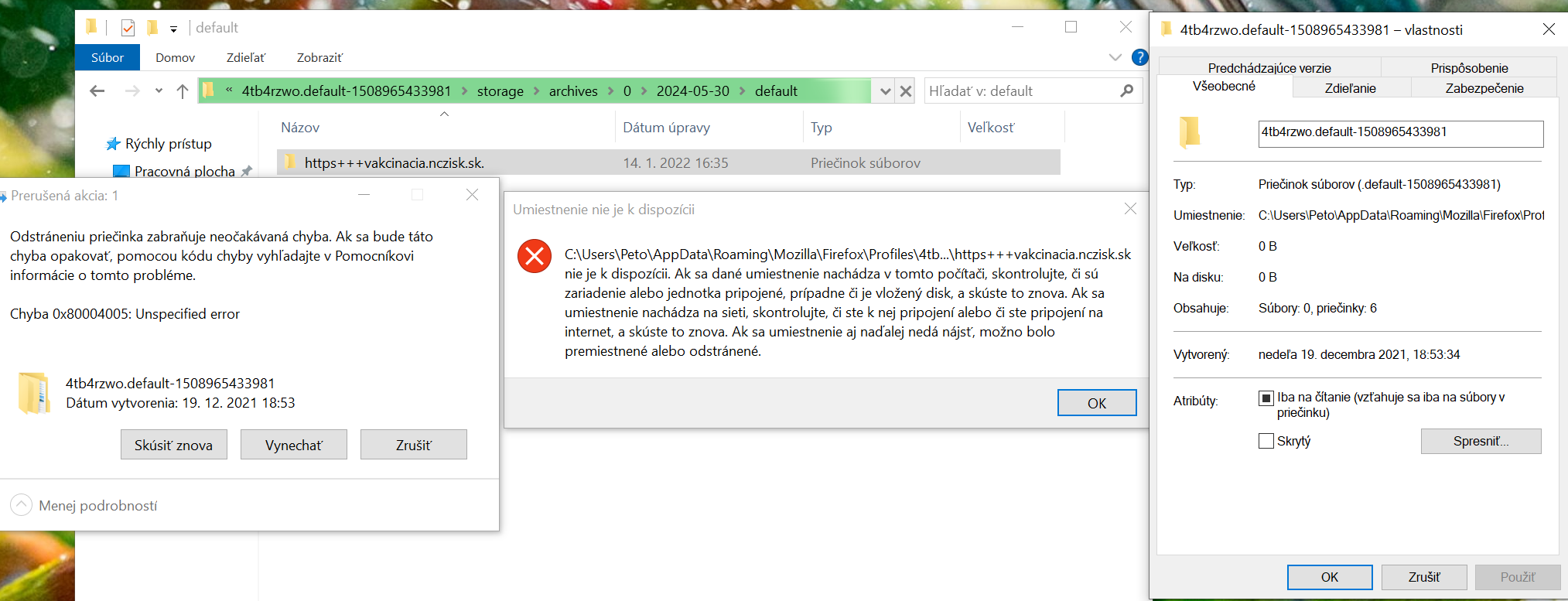Click the Forward arrow in Explorer
This screenshot has height=601, width=1568.
point(132,90)
